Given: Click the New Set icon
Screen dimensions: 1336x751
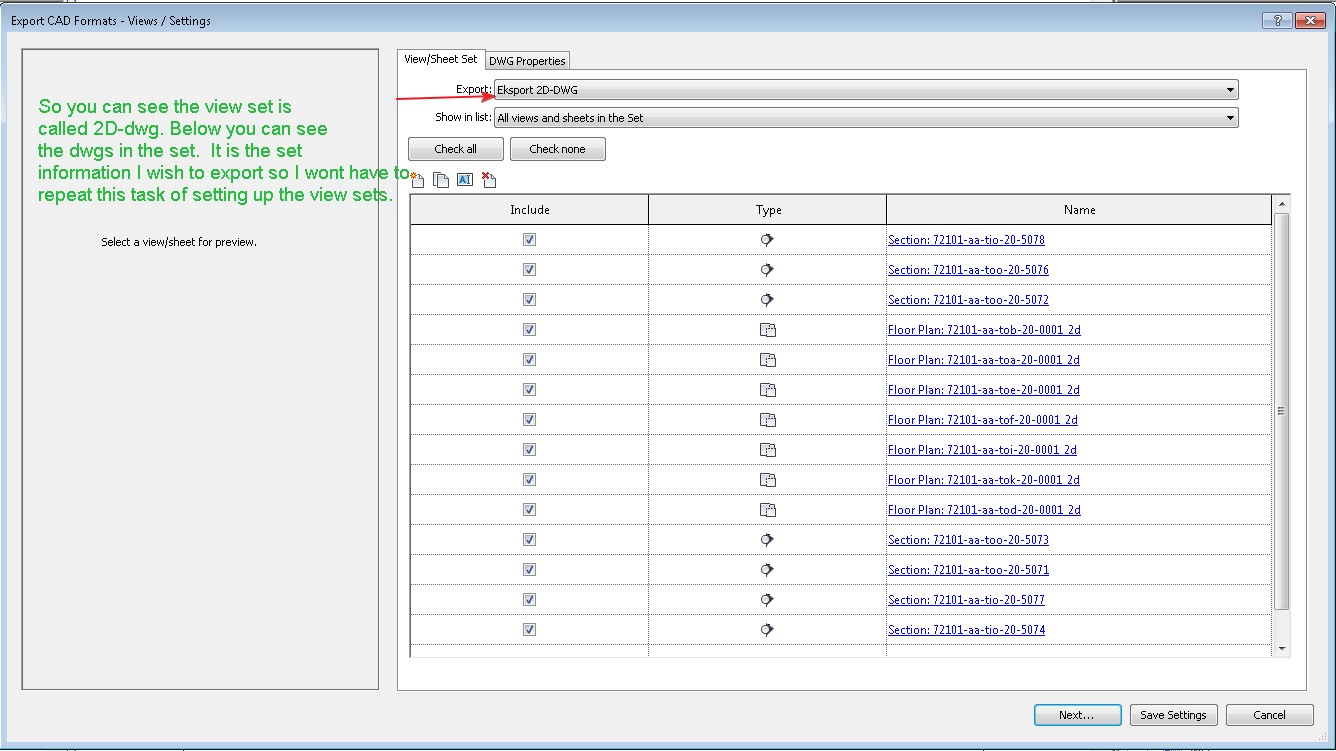Looking at the screenshot, I should (417, 180).
